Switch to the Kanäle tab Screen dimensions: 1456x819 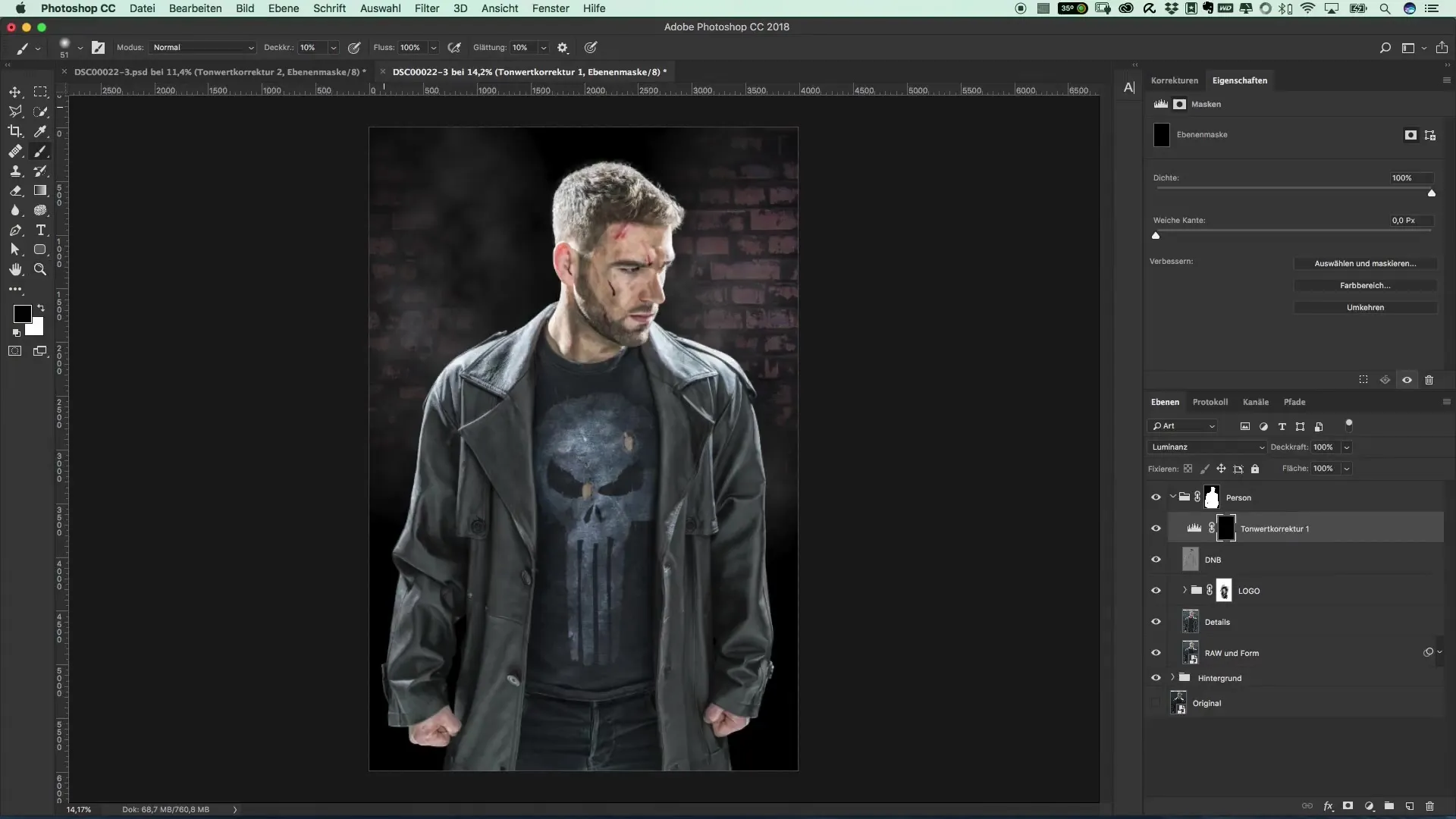1255,402
